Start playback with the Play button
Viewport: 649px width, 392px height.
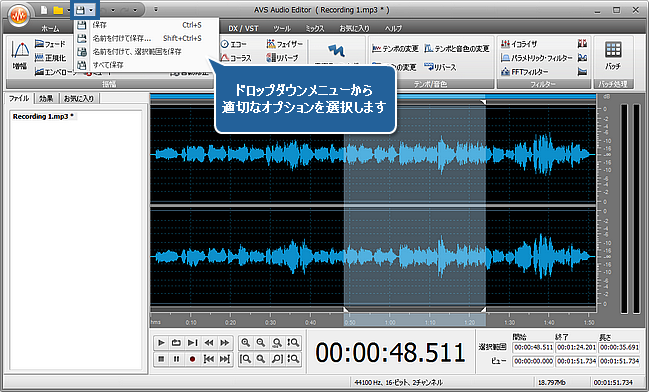pos(161,343)
